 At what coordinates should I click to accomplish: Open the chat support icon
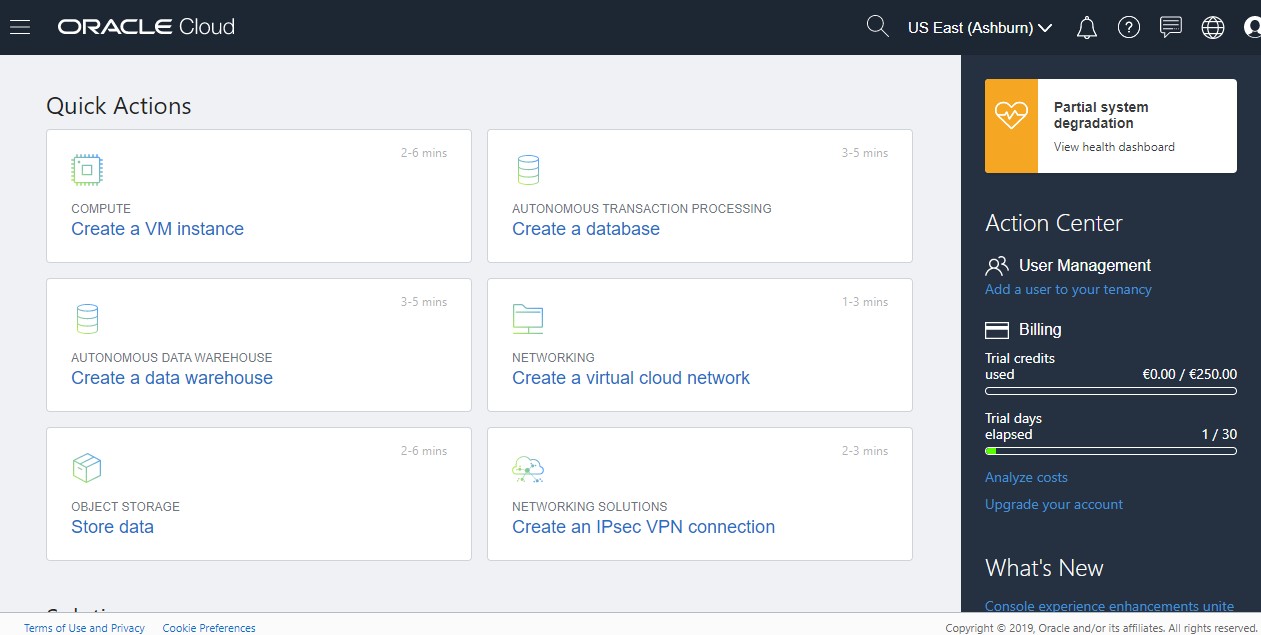1171,27
